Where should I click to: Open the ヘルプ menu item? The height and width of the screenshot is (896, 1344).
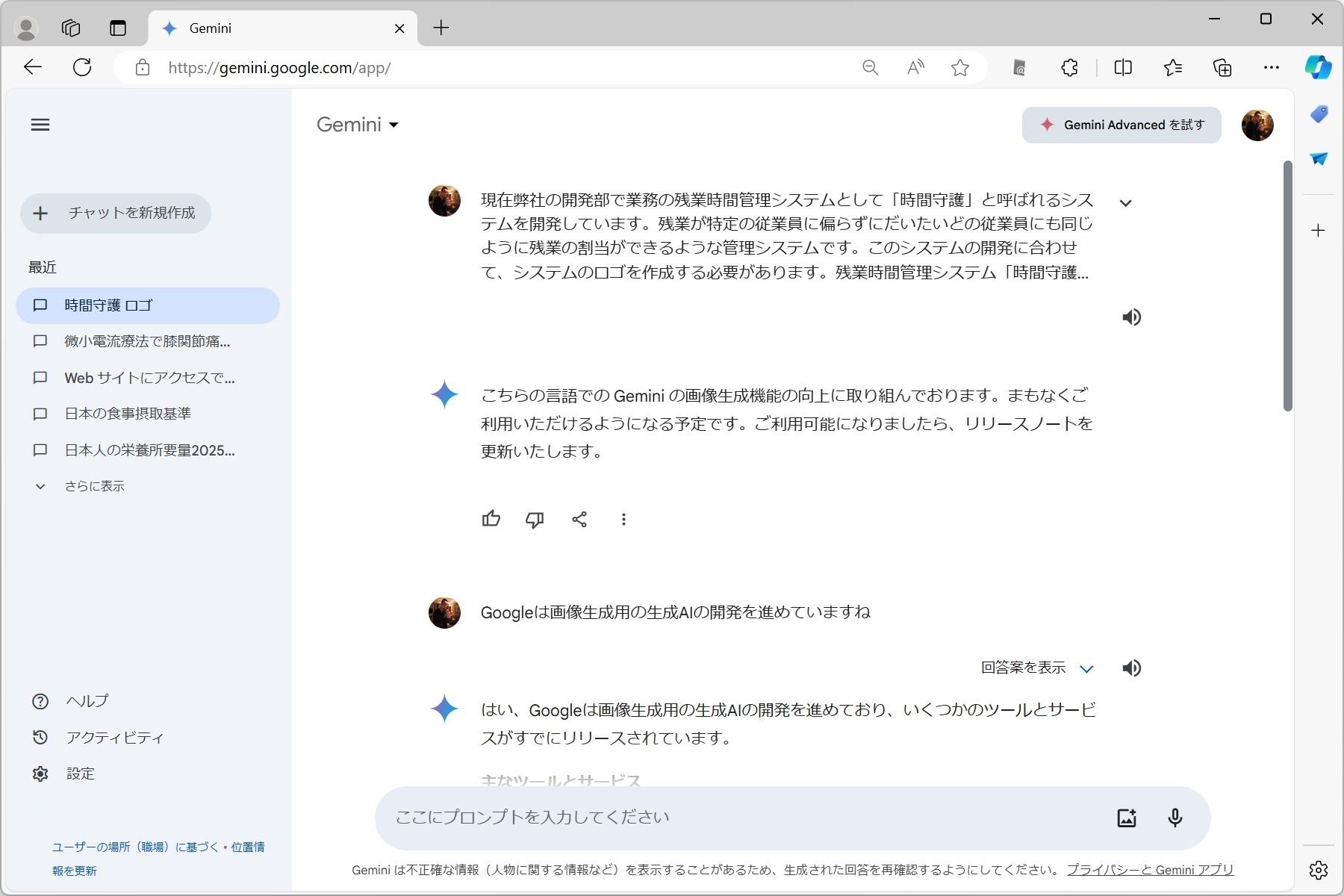[x=71, y=701]
